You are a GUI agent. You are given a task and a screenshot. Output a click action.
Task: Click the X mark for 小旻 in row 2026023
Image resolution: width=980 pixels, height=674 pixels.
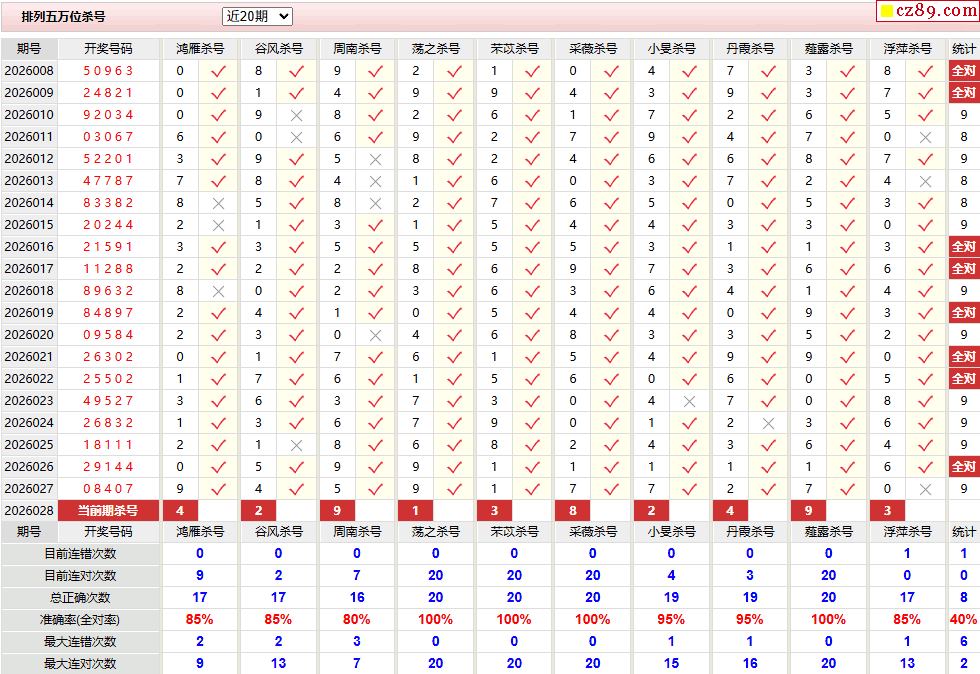689,401
